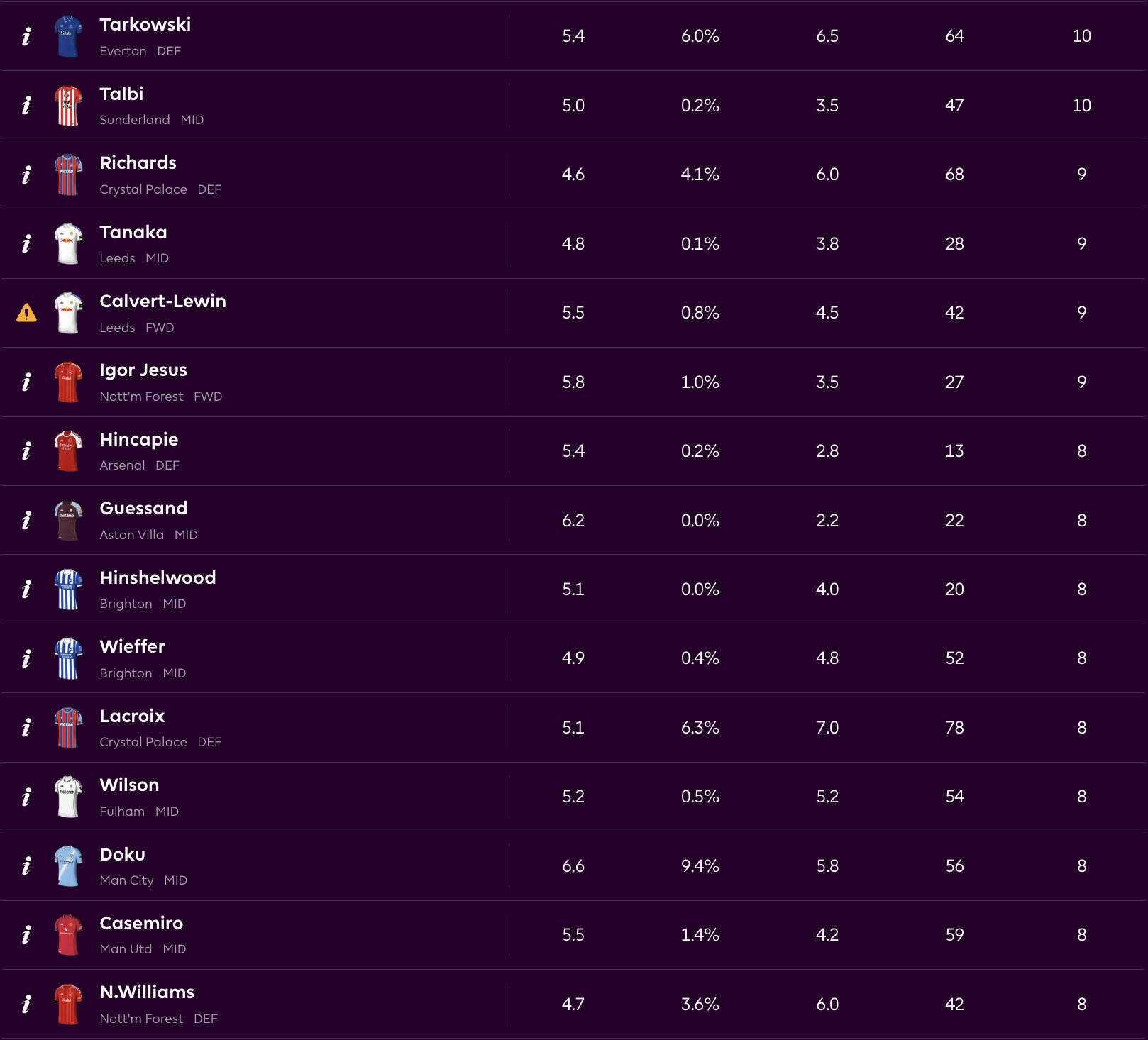Click the info icon beside Doku
The height and width of the screenshot is (1040, 1148).
(x=26, y=866)
